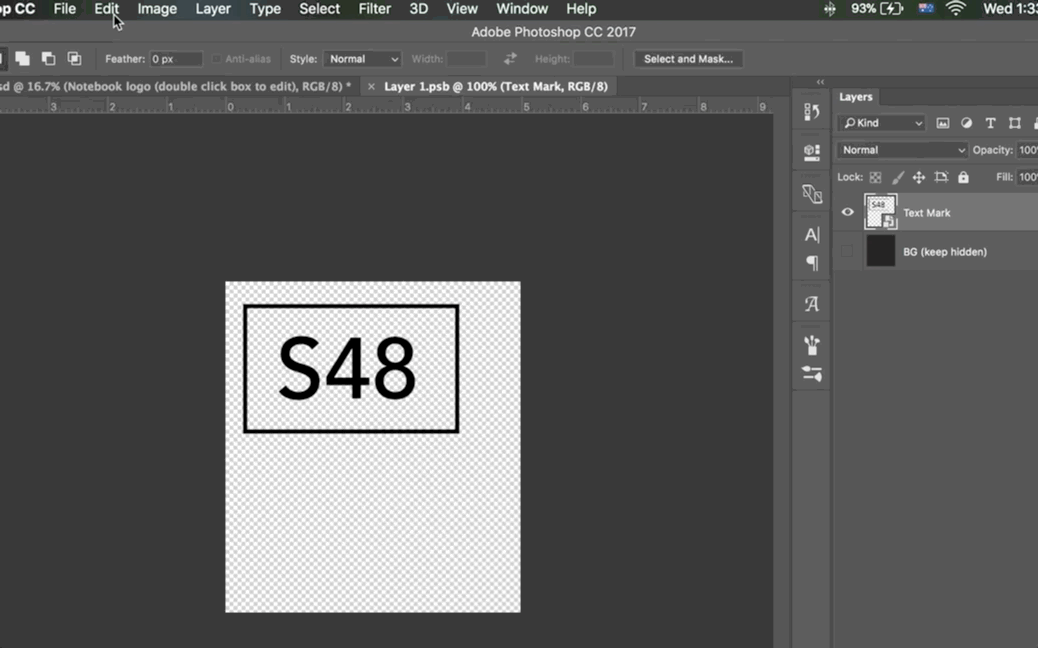The height and width of the screenshot is (648, 1038).
Task: Click the layer Fill value field
Action: pyautogui.click(x=1028, y=177)
